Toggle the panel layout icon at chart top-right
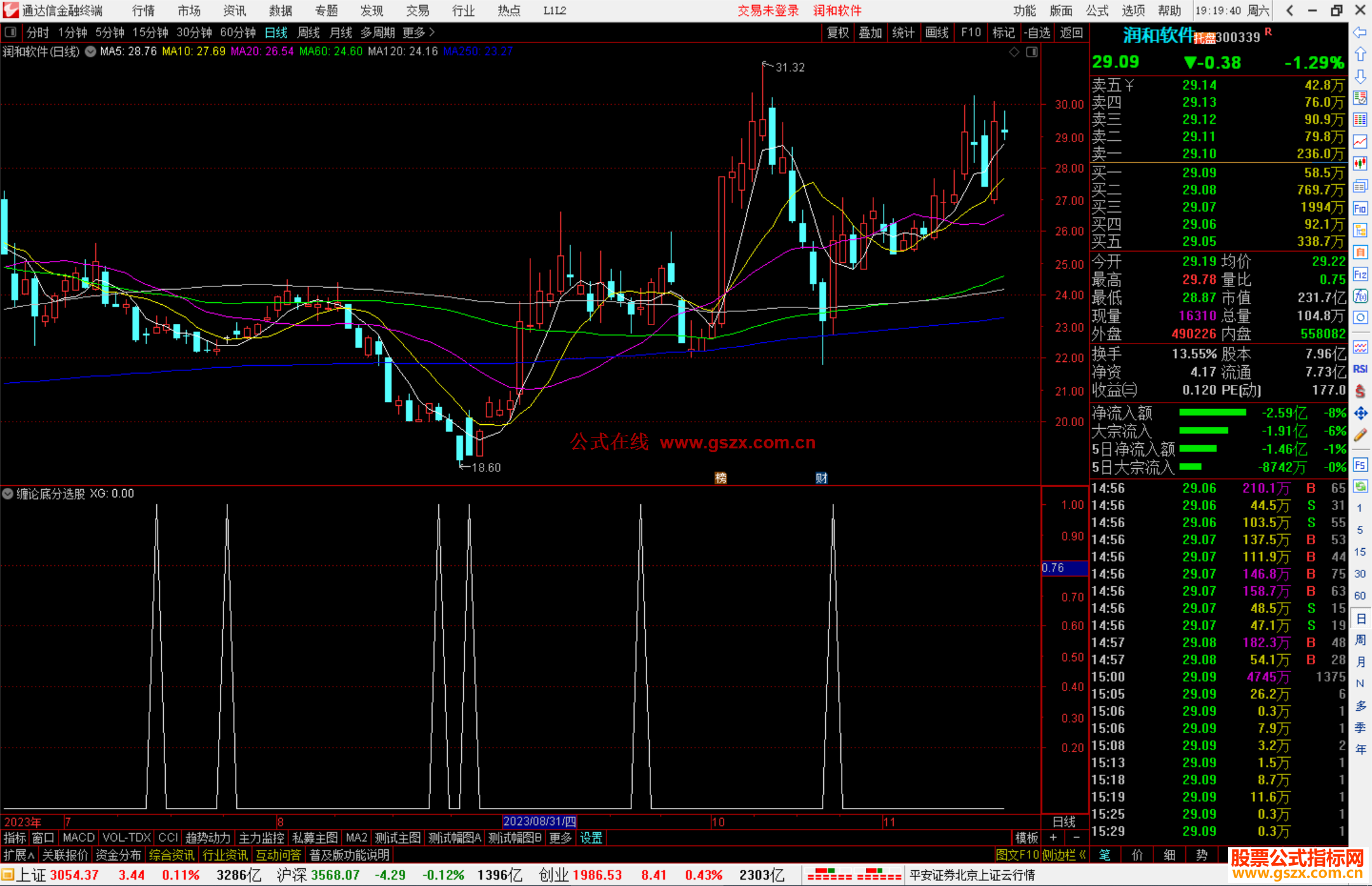Screen dimensions: 1372x886 (1032, 51)
